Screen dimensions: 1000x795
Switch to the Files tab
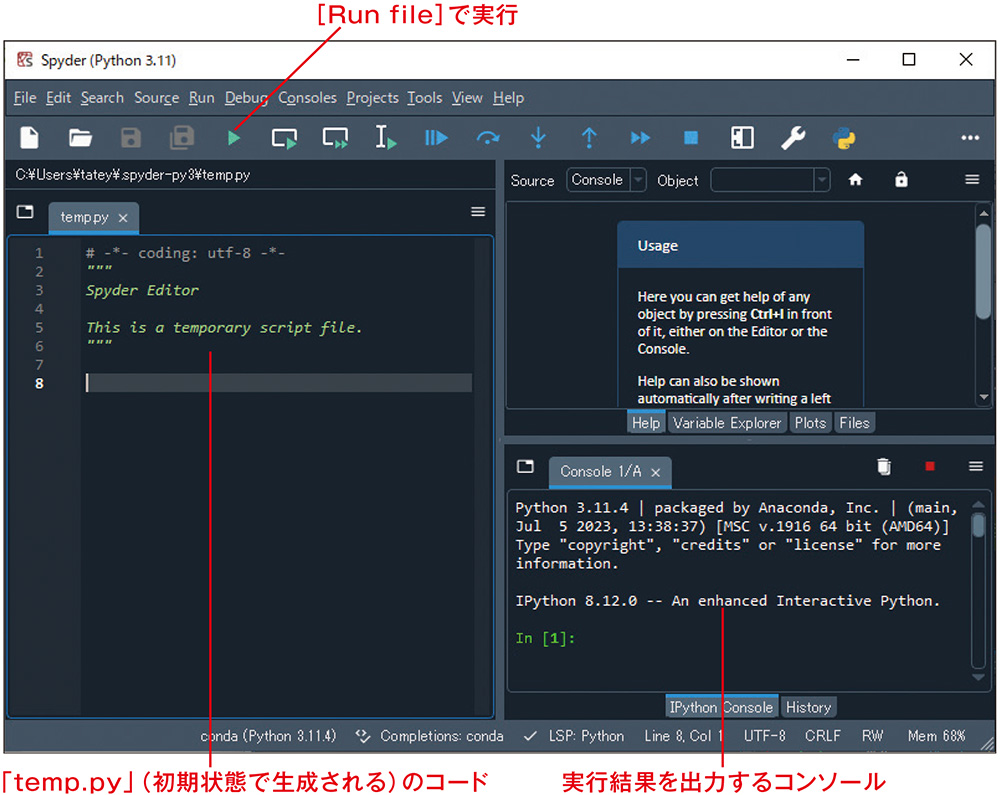(x=854, y=423)
